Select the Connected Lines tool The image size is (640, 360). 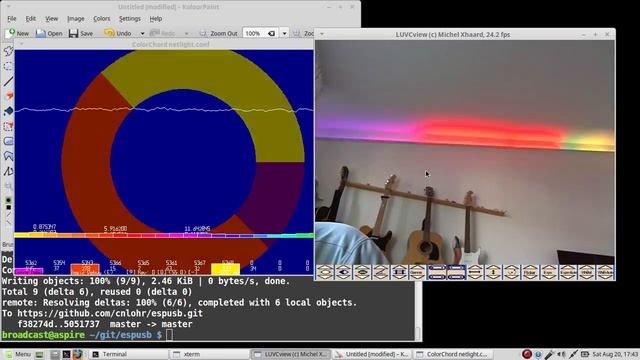(x=8, y=171)
